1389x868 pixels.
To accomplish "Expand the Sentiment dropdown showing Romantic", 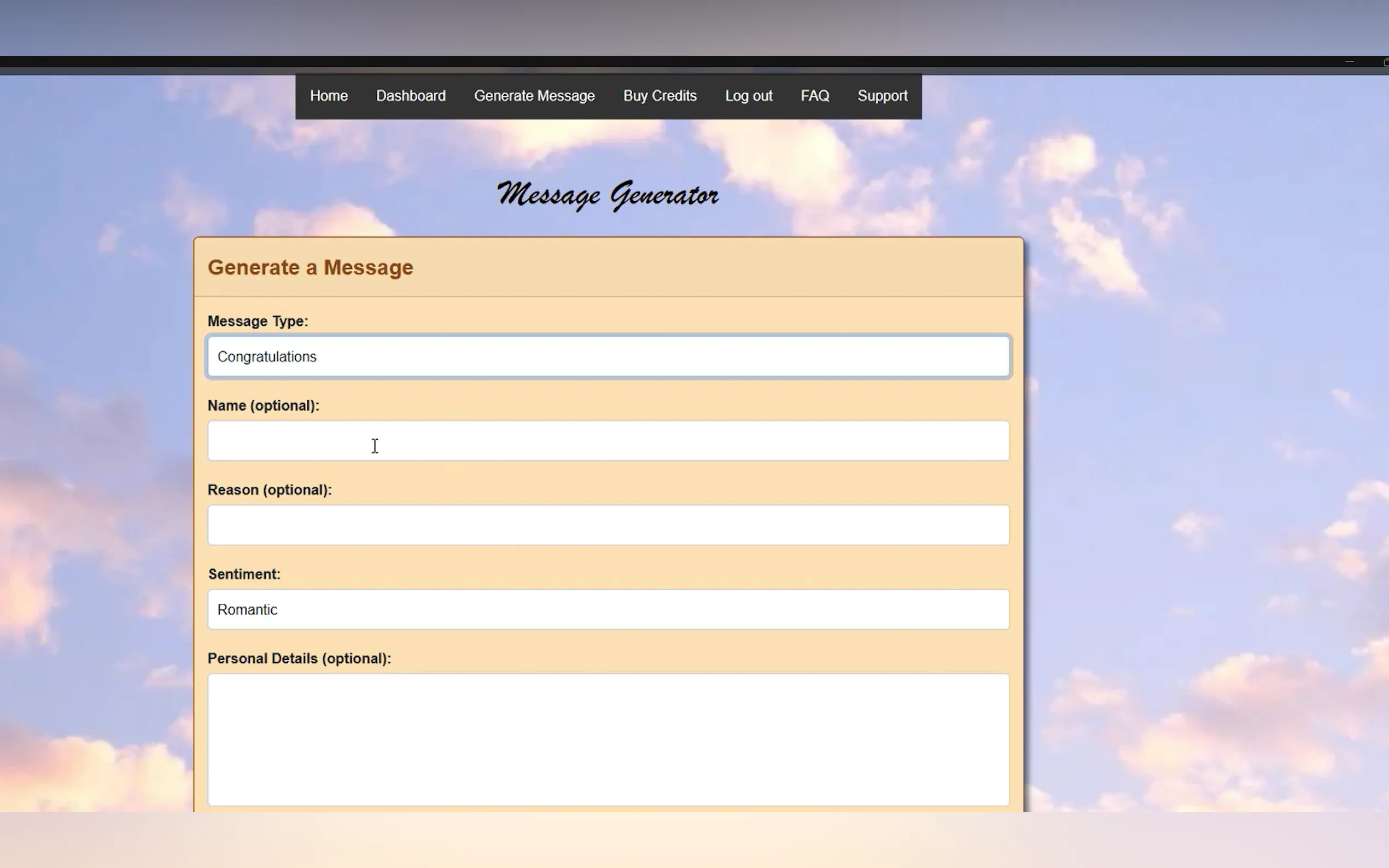I will click(x=608, y=609).
